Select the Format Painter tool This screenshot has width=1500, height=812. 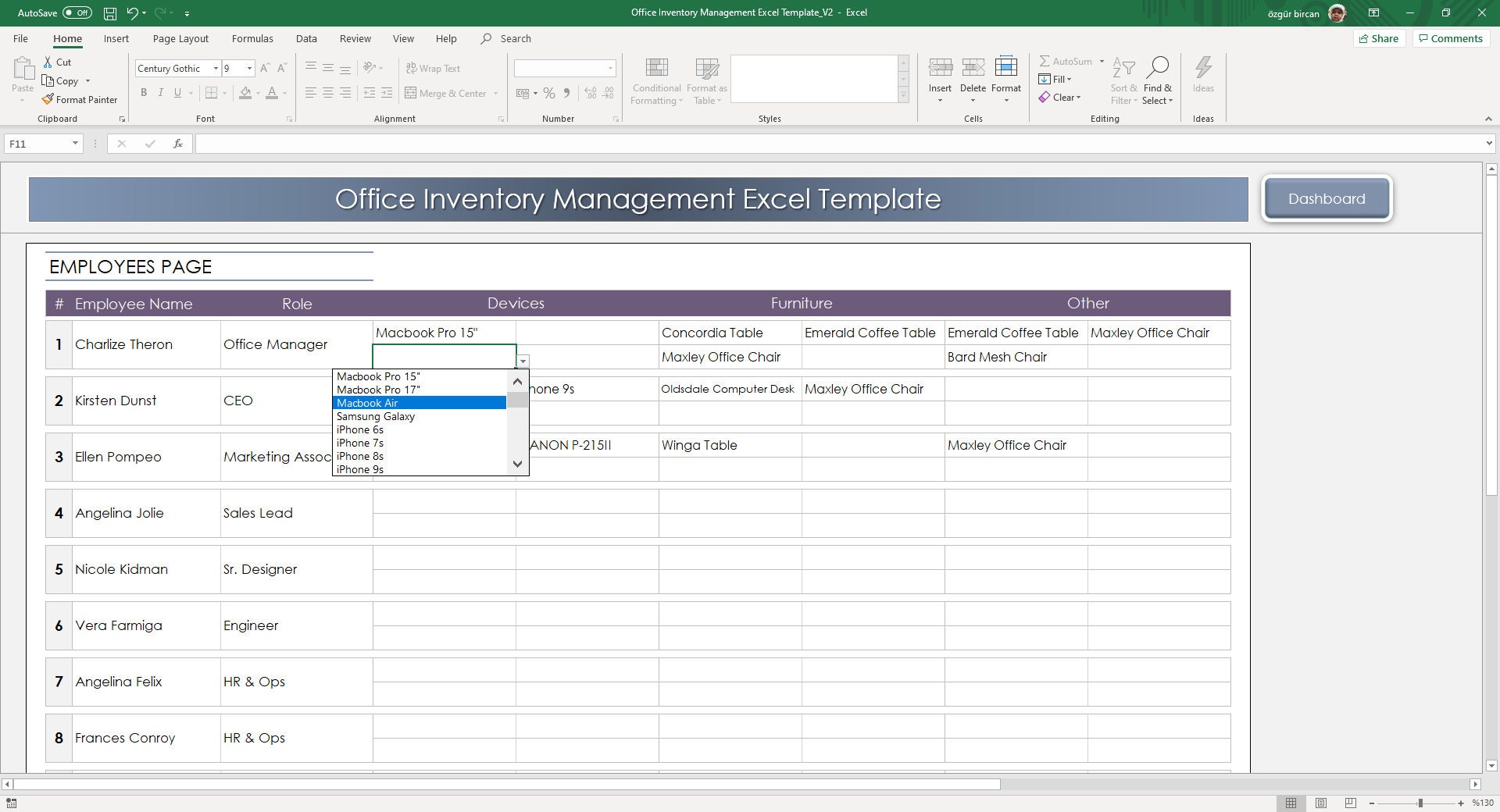point(80,99)
